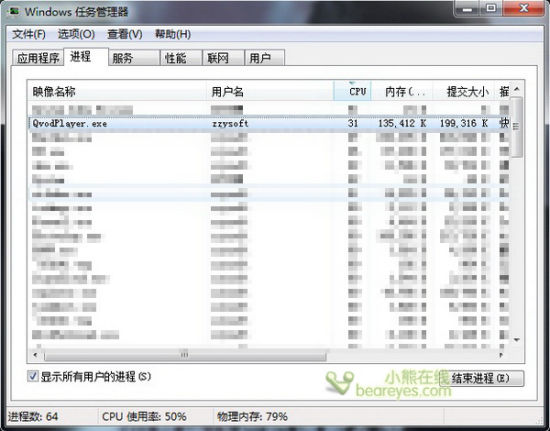Screen dimensions: 550x431
Task: Sort by 内存 column header
Action: pyautogui.click(x=402, y=92)
